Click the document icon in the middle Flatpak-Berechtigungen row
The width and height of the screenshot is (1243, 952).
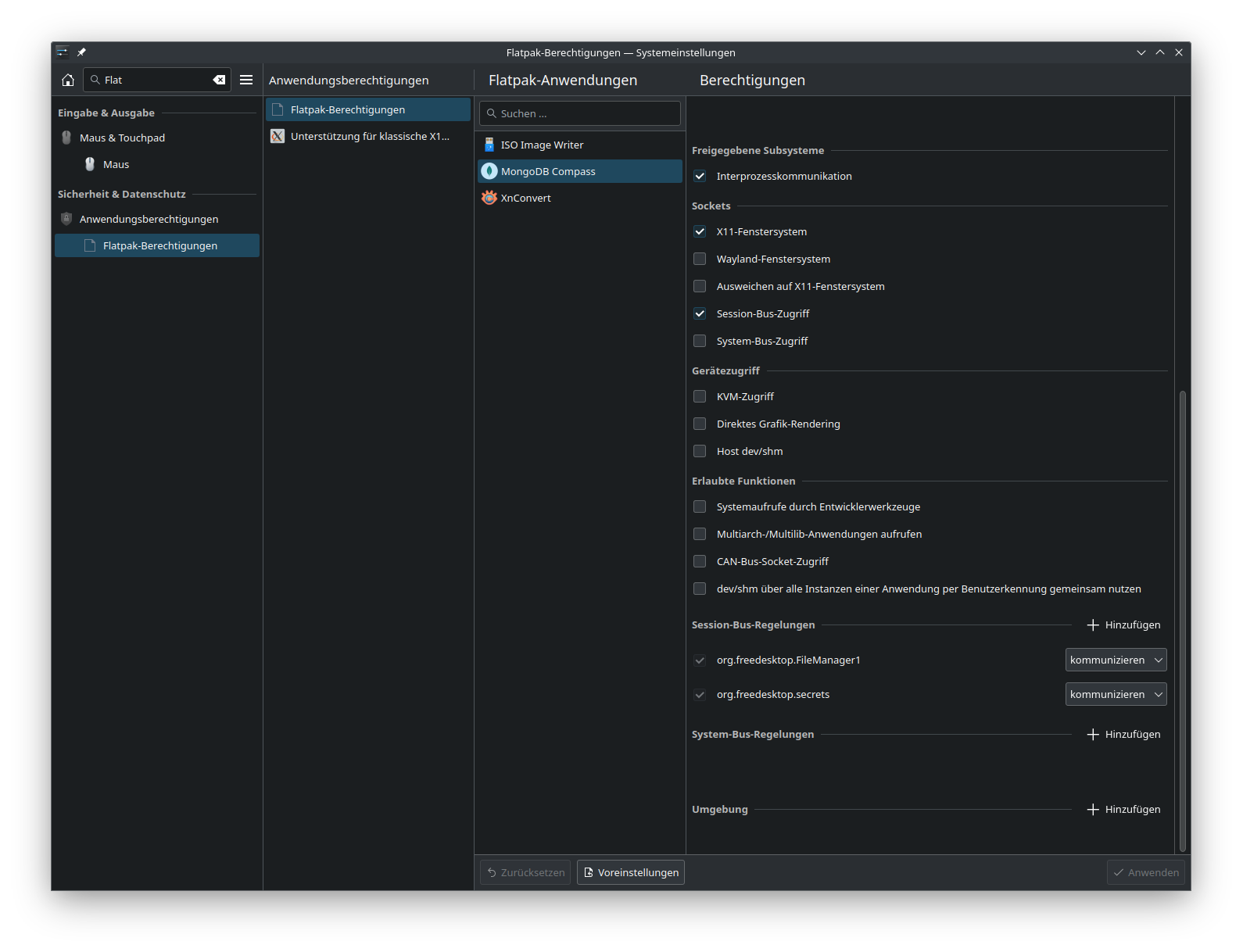tap(278, 109)
